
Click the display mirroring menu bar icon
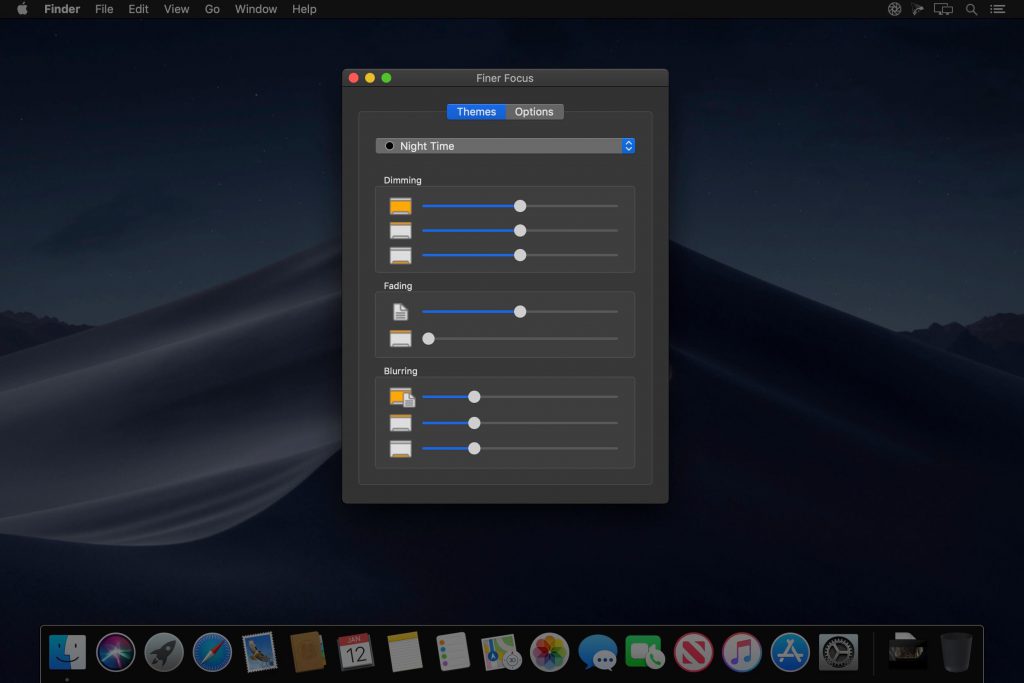tap(943, 9)
